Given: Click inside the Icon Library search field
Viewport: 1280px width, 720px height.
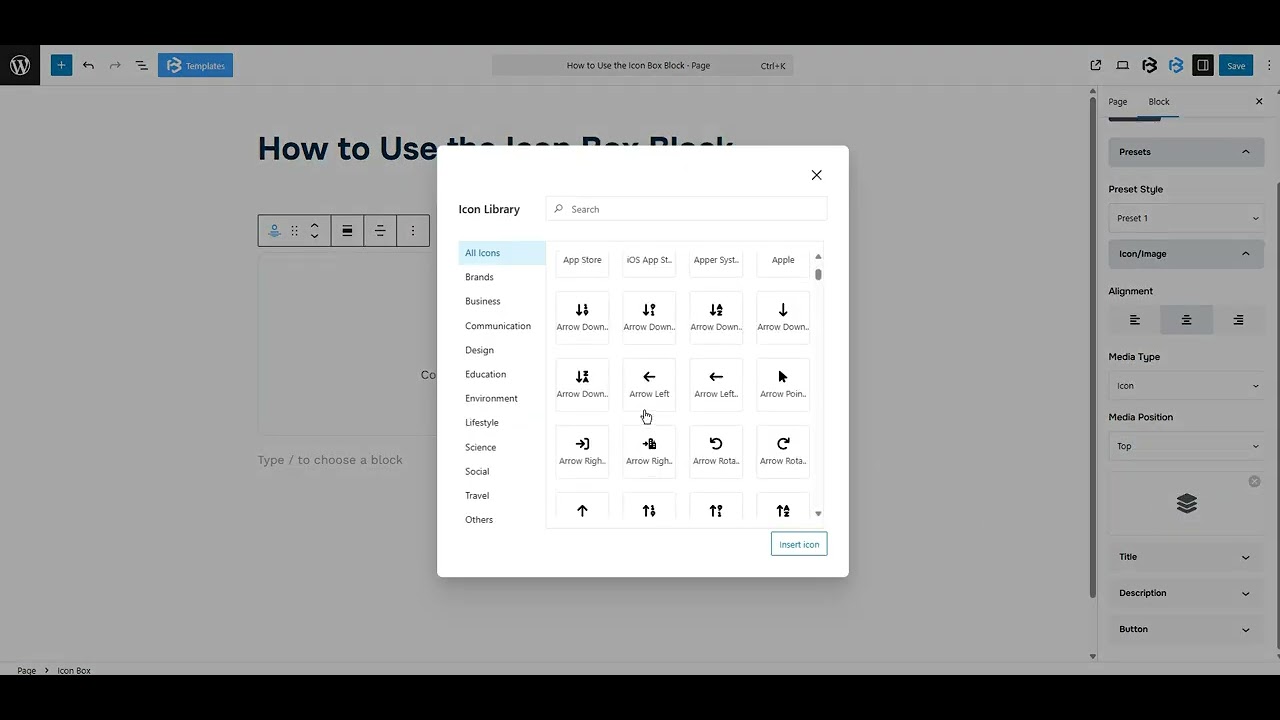Looking at the screenshot, I should coord(686,208).
